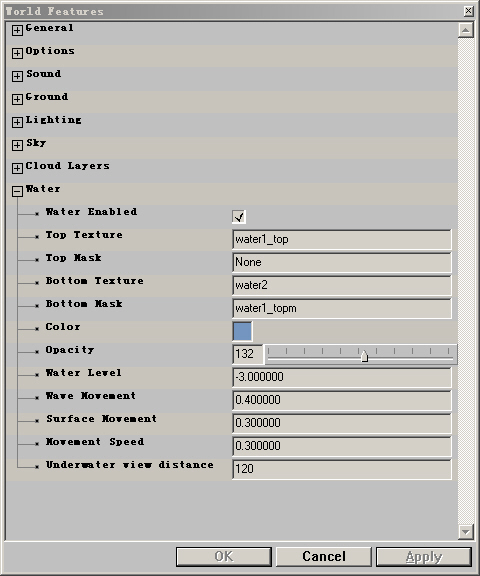
Task: Expand the Sky section
Action: 17,145
